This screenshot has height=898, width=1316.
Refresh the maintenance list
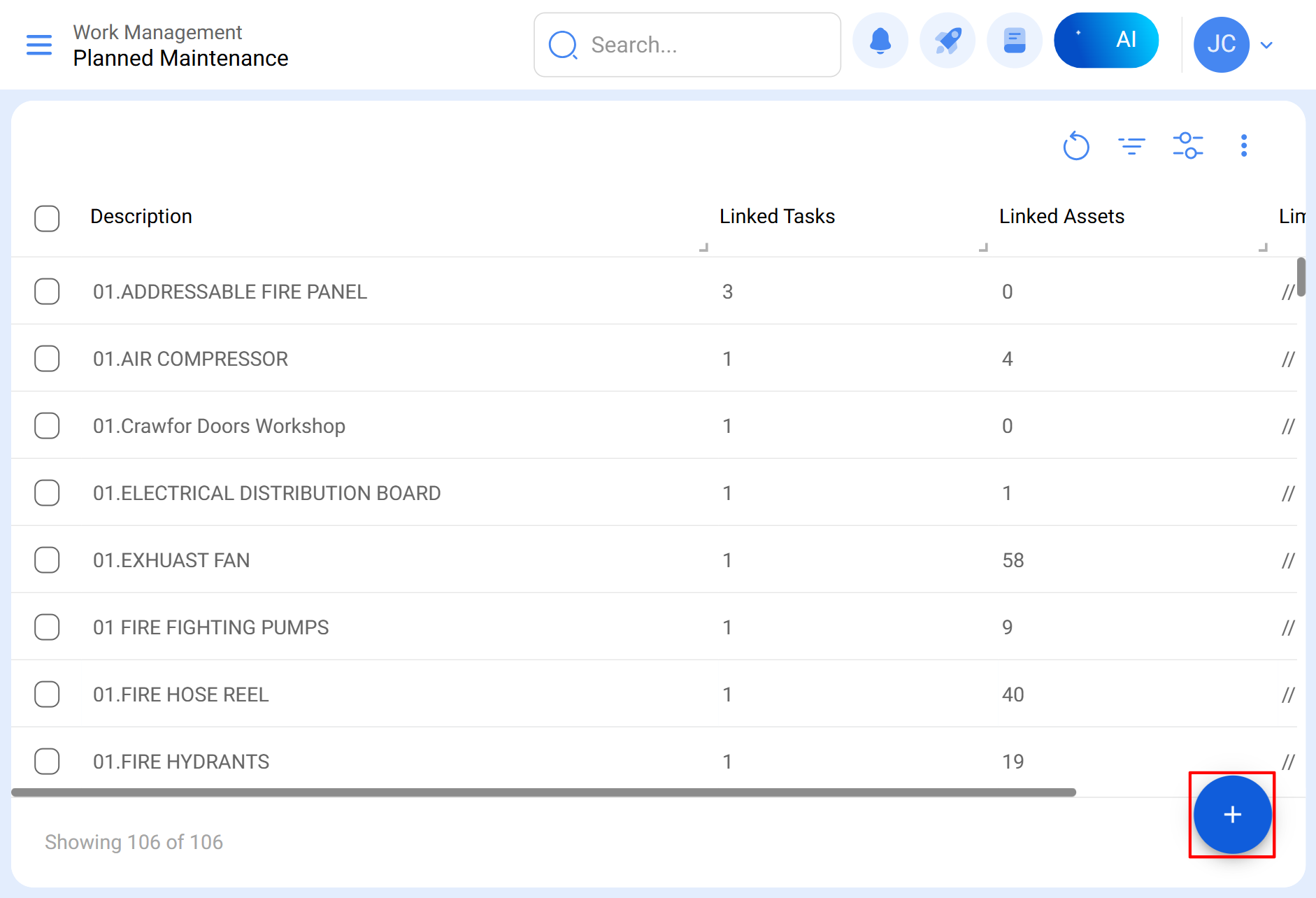(x=1075, y=146)
